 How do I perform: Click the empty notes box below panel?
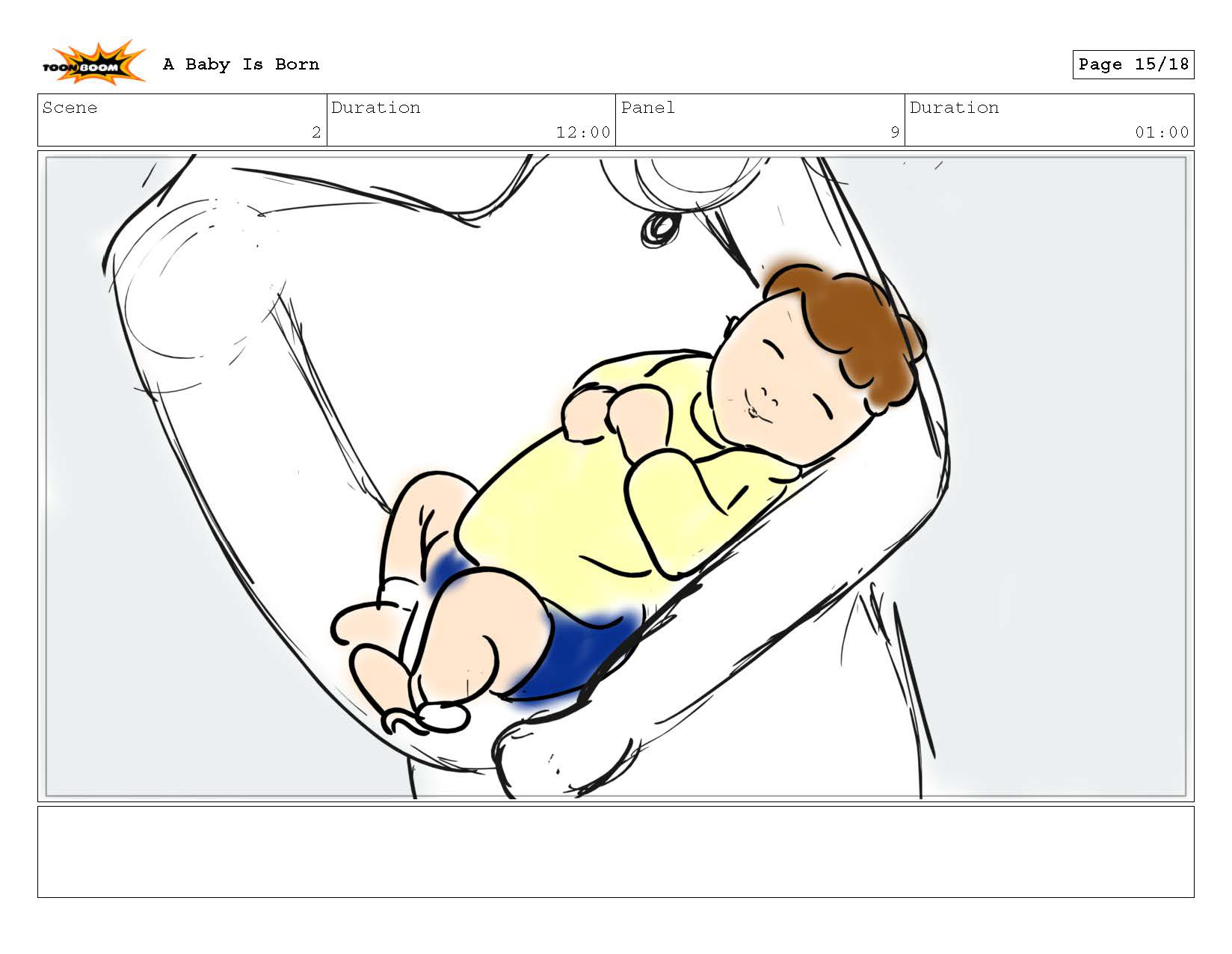coord(616,852)
